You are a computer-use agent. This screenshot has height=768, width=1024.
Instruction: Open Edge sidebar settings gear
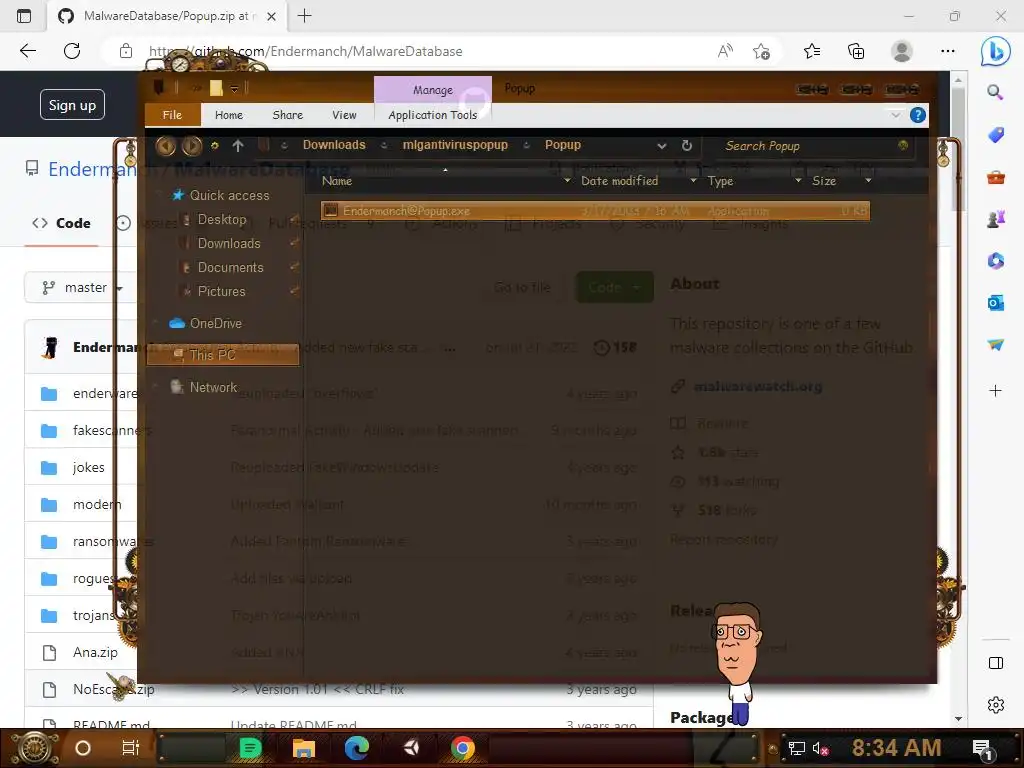coord(995,705)
